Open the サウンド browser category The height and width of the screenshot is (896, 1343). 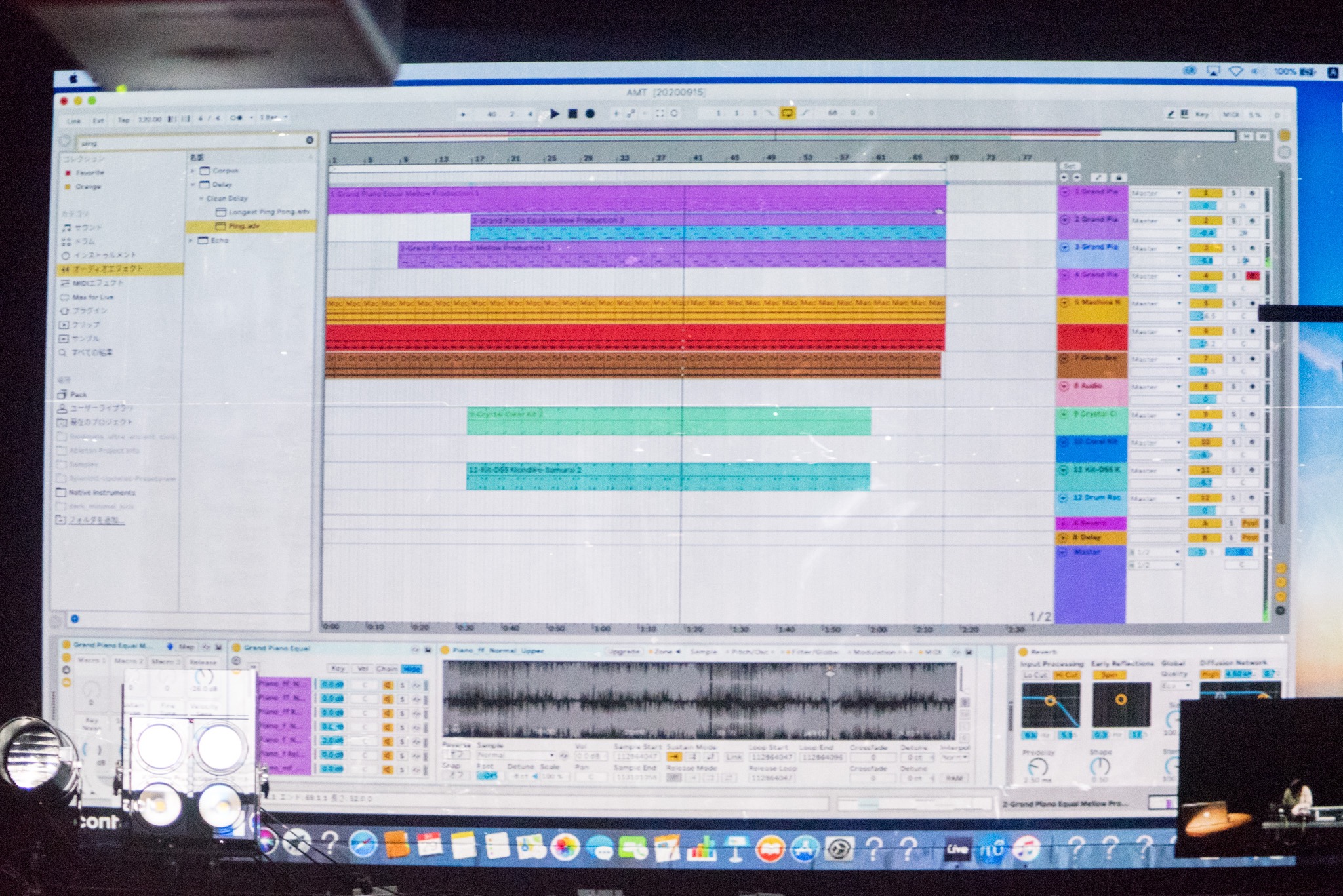(82, 227)
